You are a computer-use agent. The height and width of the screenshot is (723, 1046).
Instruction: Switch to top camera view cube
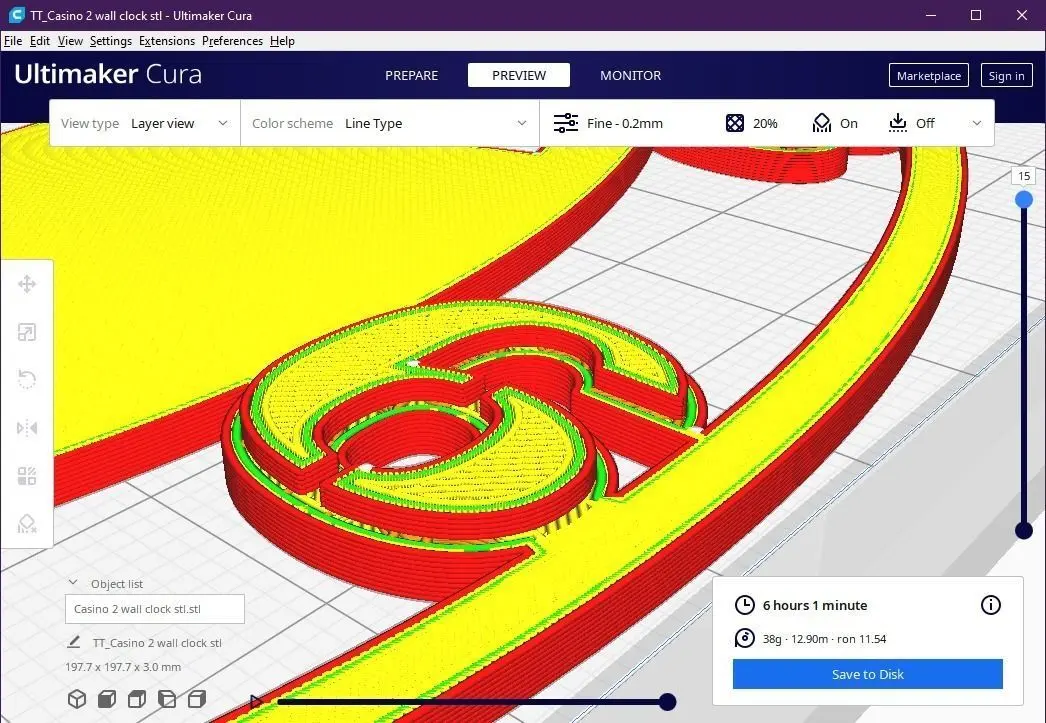[x=137, y=699]
